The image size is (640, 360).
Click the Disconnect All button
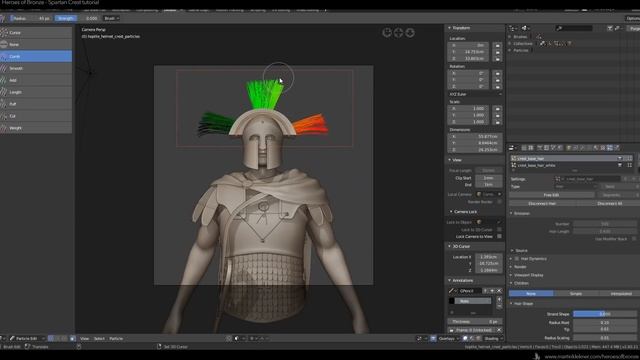tap(609, 203)
